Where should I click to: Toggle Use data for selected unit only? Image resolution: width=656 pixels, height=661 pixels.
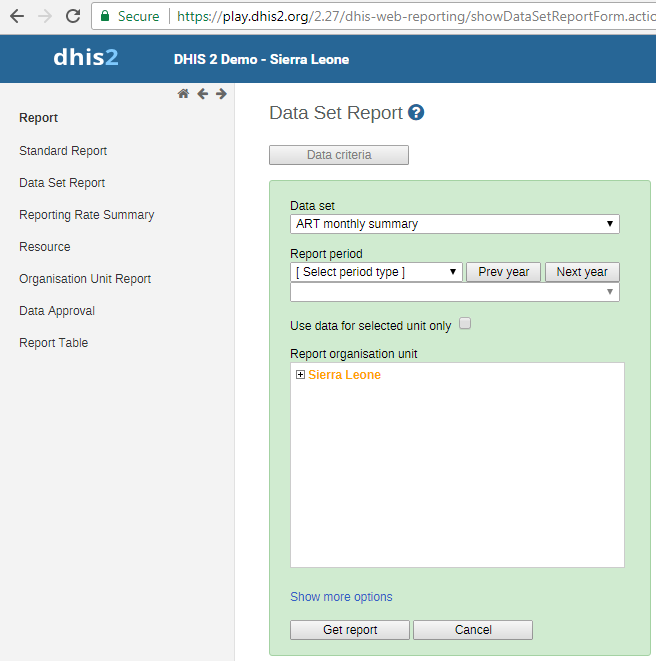pyautogui.click(x=464, y=324)
